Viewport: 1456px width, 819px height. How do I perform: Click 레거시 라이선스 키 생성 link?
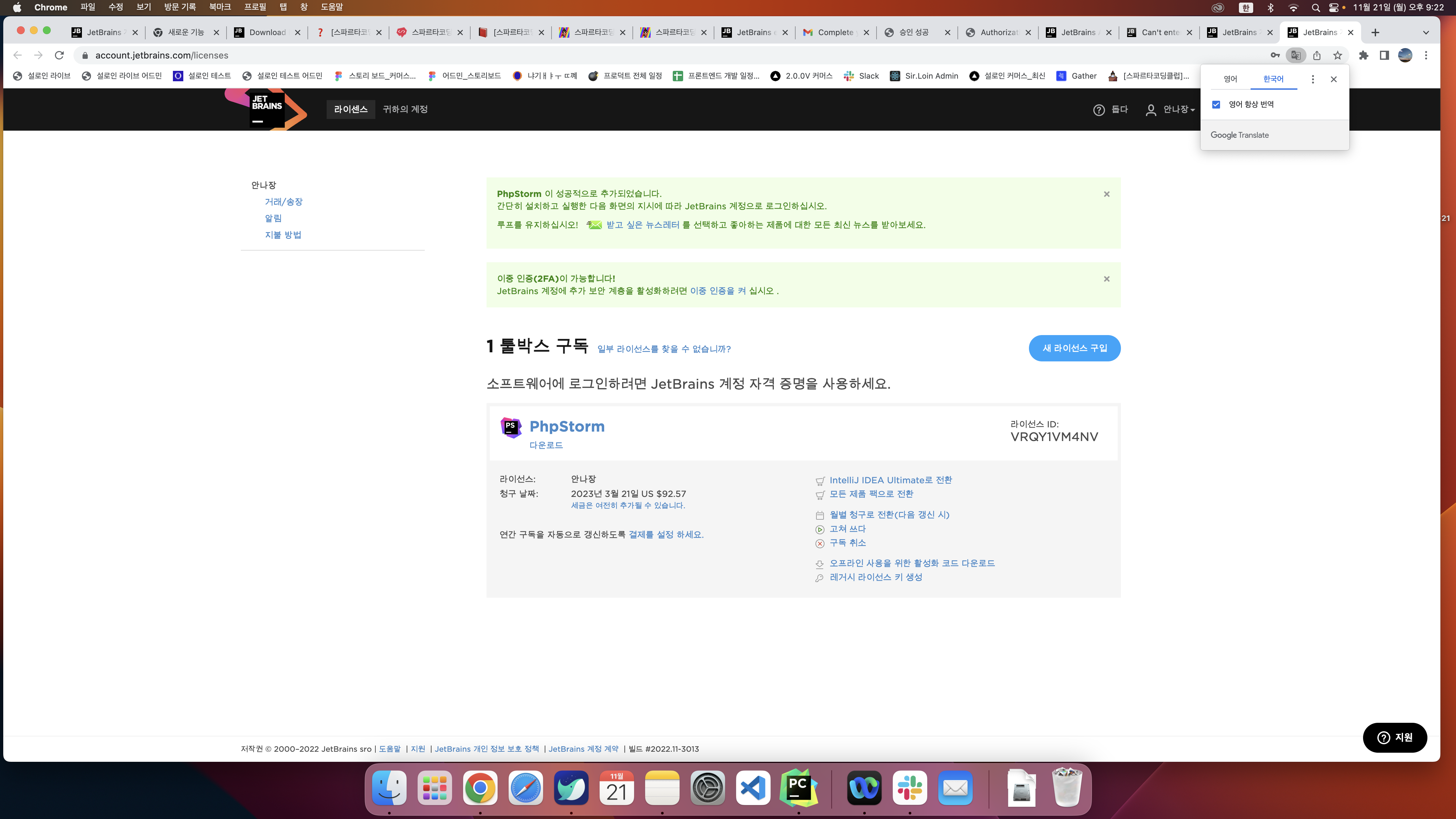(876, 578)
